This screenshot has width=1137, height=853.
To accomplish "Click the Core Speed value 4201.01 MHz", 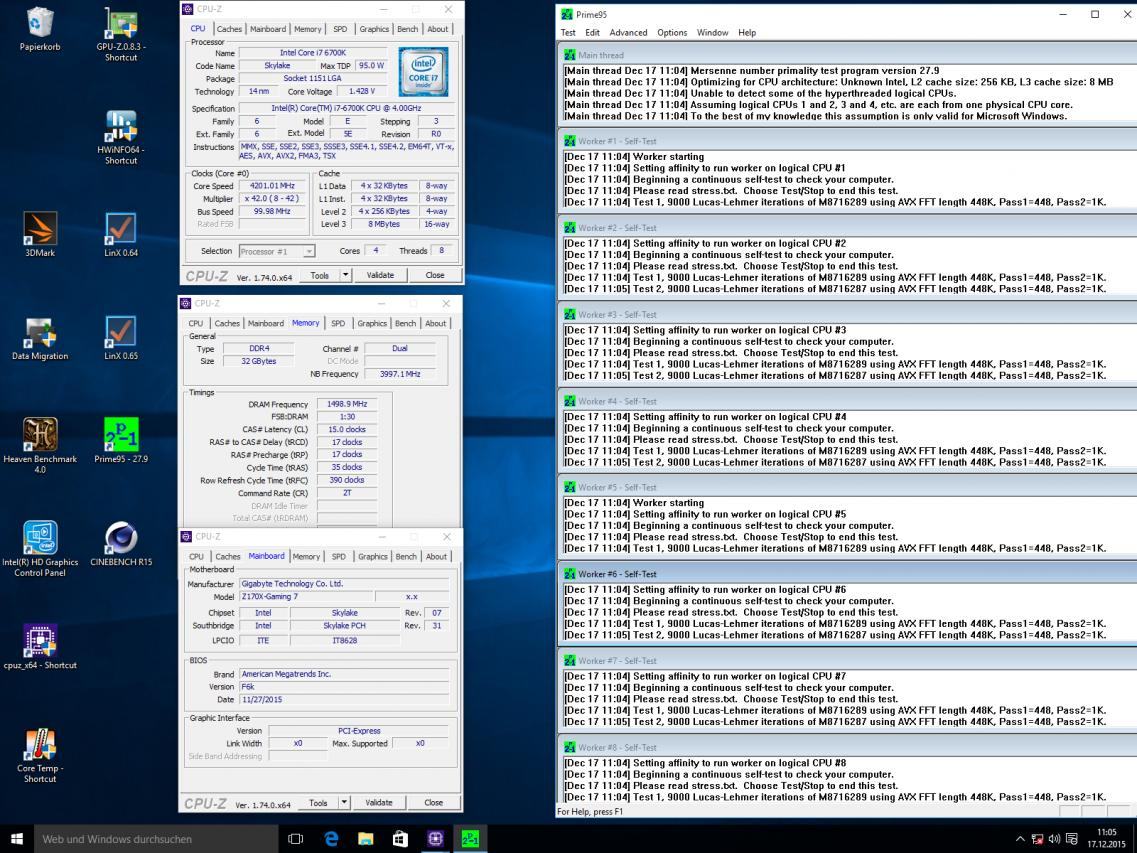I will coord(272,186).
